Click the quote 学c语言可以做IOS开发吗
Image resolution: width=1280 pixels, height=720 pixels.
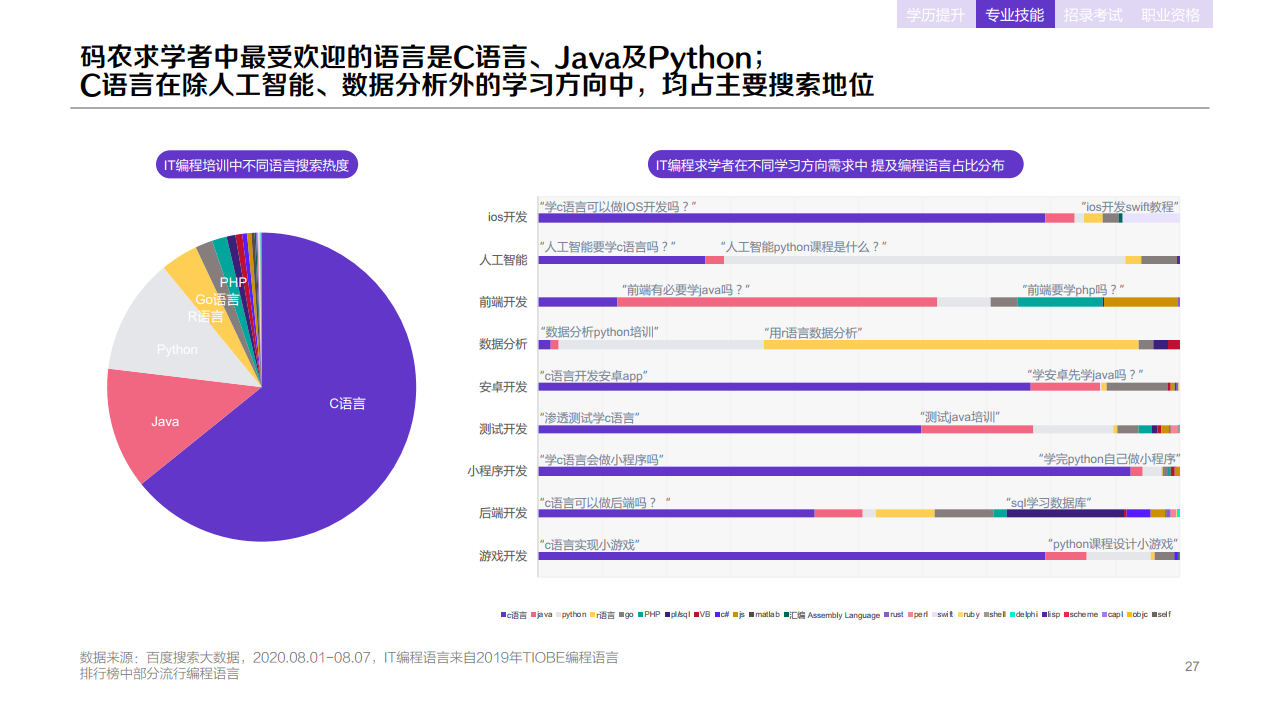click(616, 204)
